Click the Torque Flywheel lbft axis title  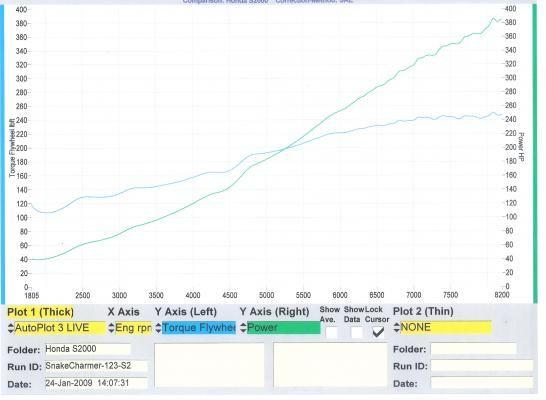[x=12, y=148]
